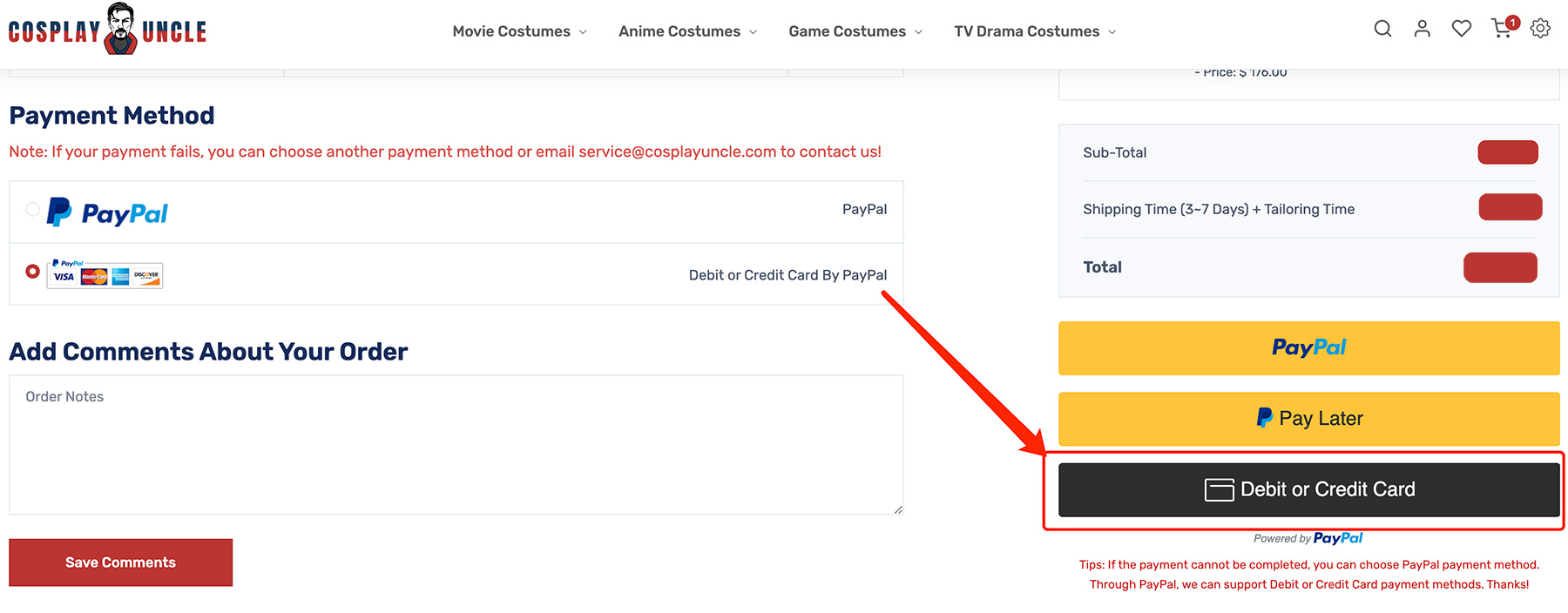Click the 'Payment Method' heading

point(112,116)
